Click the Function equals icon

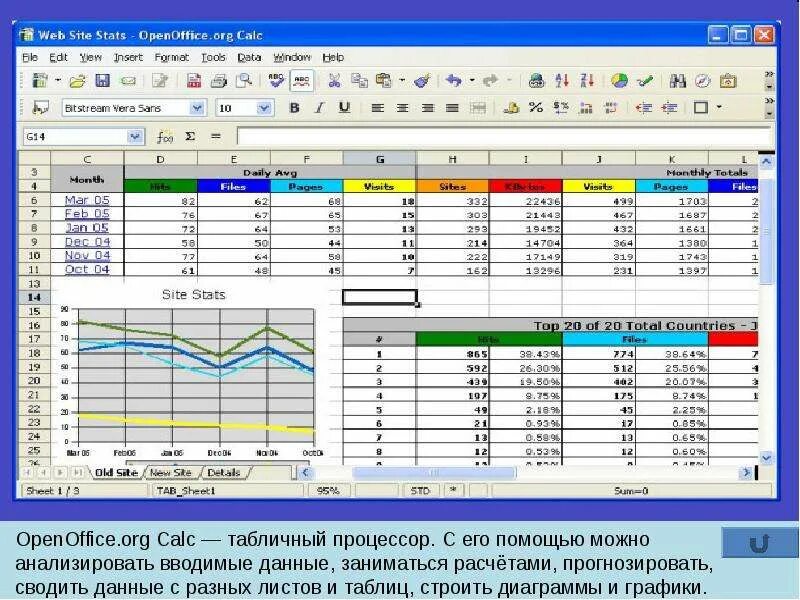pos(216,136)
